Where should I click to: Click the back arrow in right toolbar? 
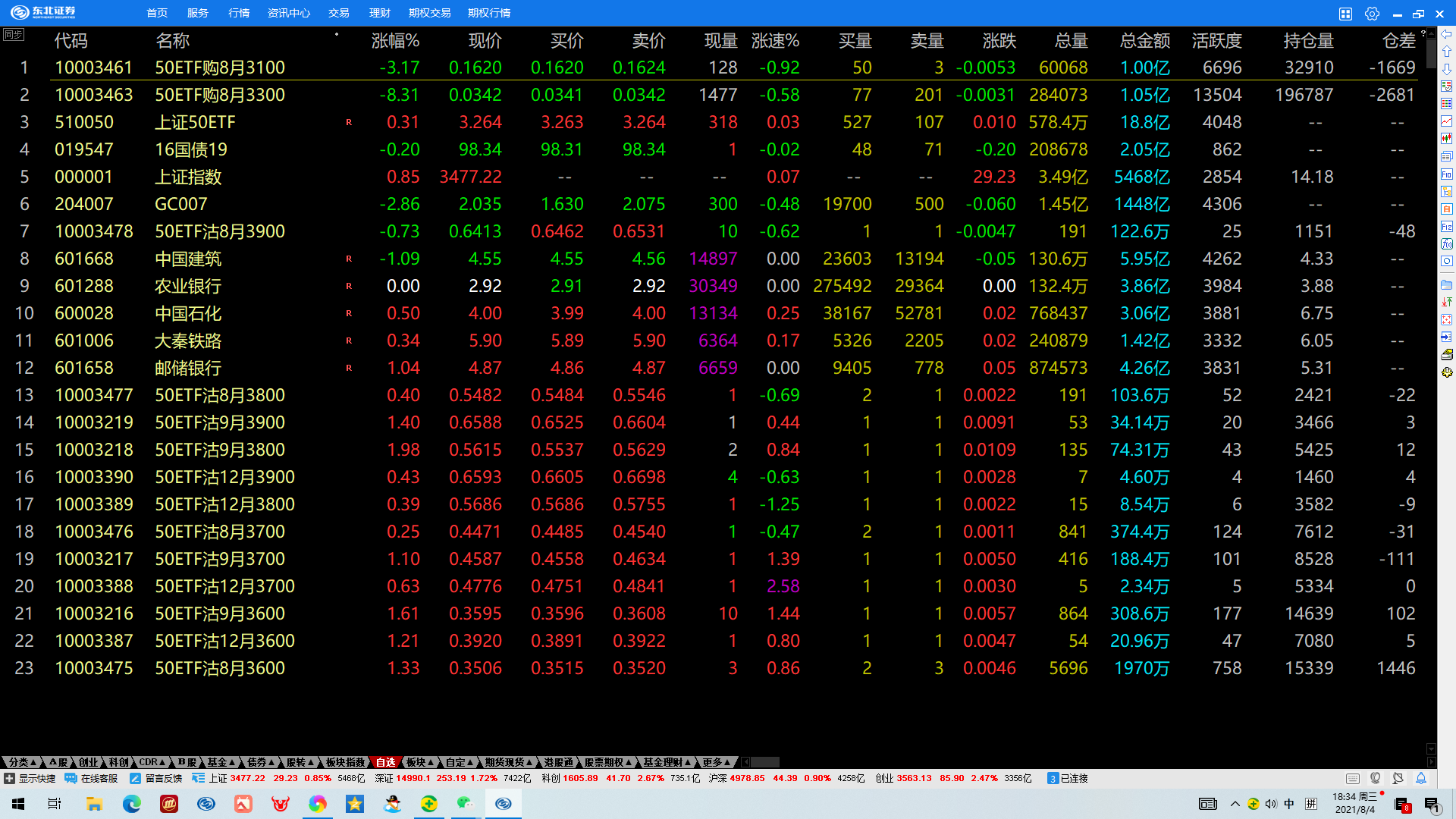1446,34
